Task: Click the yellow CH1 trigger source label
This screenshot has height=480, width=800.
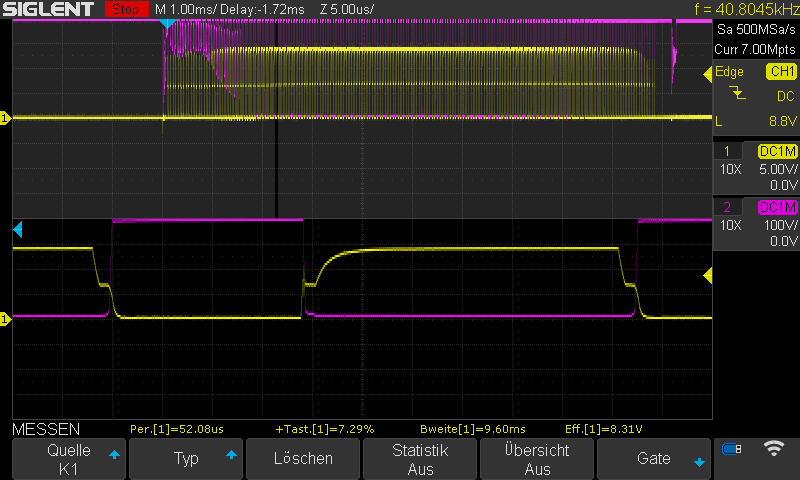Action: pyautogui.click(x=781, y=71)
